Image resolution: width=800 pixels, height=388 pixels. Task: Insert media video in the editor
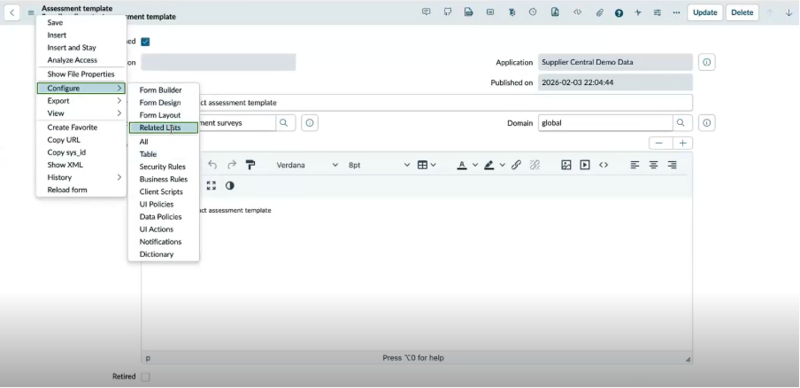[x=585, y=165]
